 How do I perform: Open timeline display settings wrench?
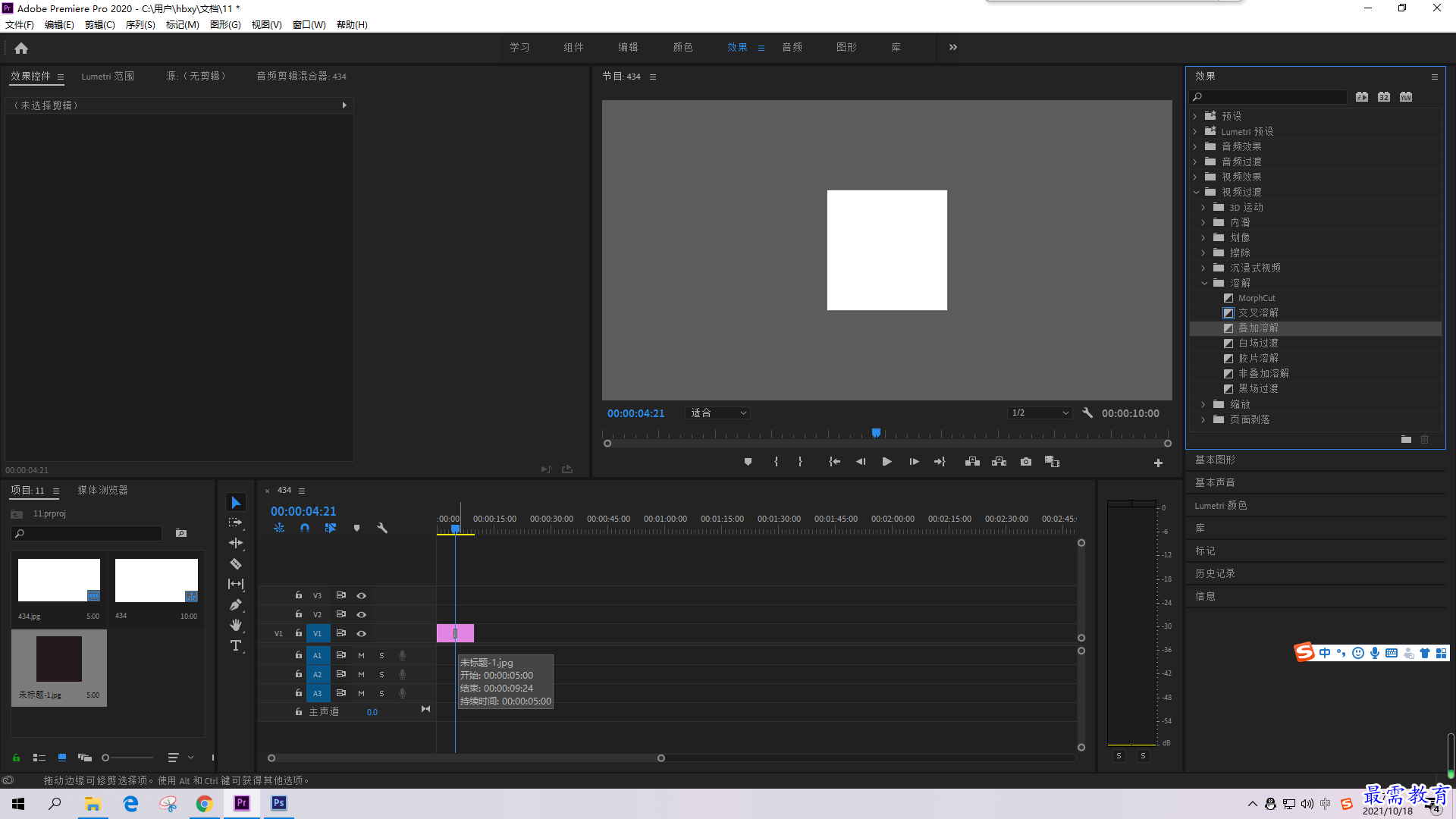pyautogui.click(x=382, y=528)
